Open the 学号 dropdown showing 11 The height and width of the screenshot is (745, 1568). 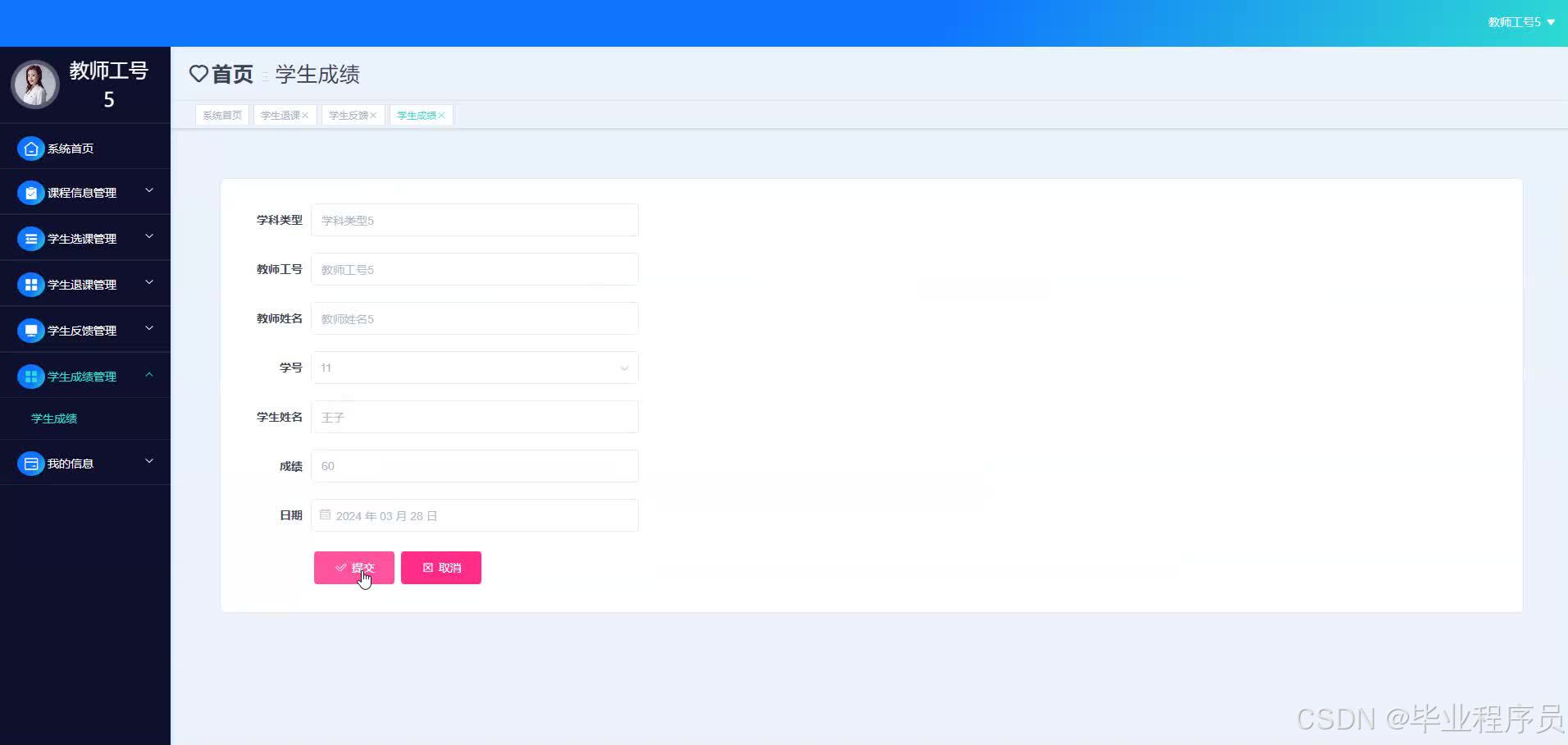click(474, 368)
